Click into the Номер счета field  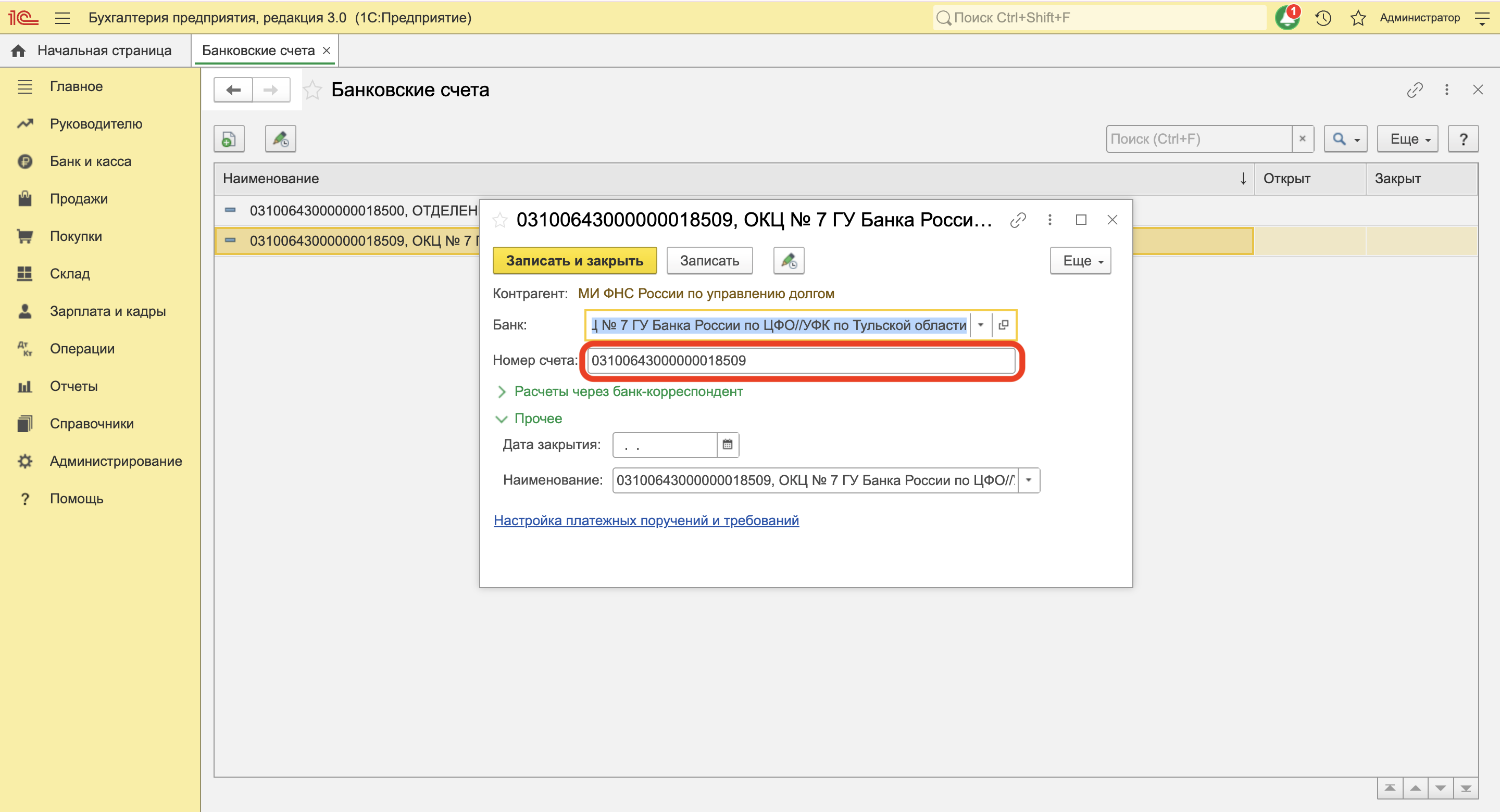801,361
